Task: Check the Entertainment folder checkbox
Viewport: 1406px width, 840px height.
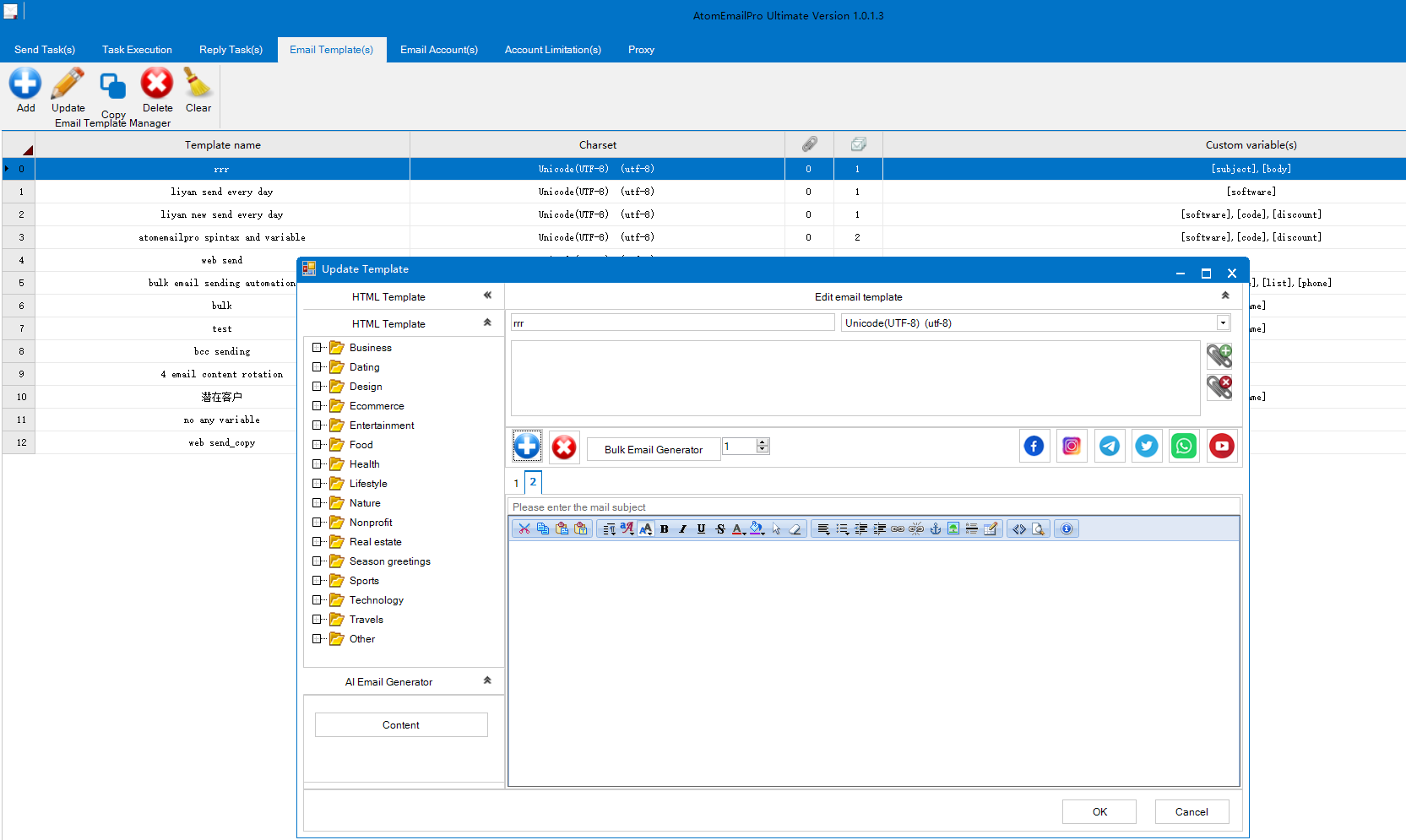Action: [318, 425]
